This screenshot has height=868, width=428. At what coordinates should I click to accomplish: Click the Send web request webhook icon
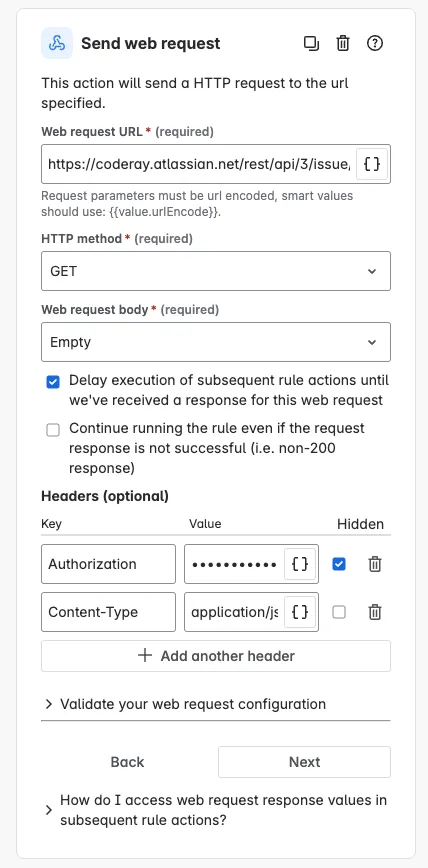click(56, 43)
